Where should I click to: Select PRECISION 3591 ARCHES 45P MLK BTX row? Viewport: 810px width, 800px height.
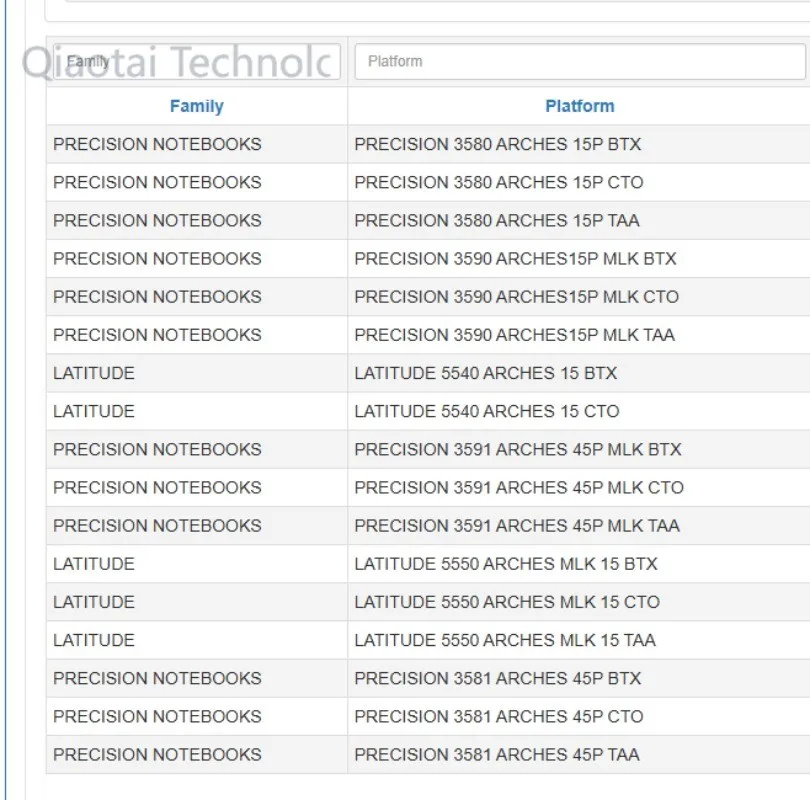click(428, 450)
